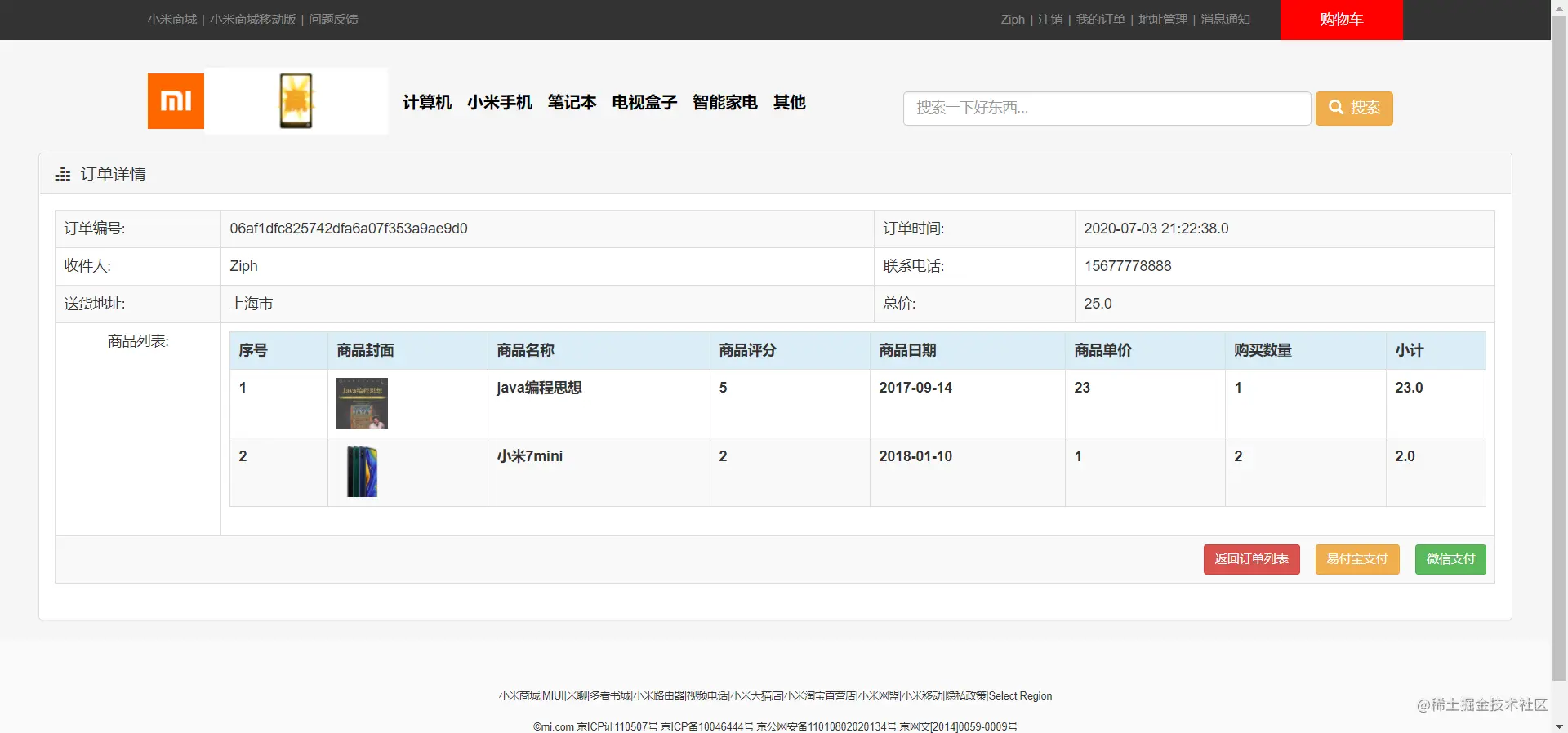Read the 隐私政策 privacy policy link
Image resolution: width=1568 pixels, height=733 pixels.
click(966, 696)
